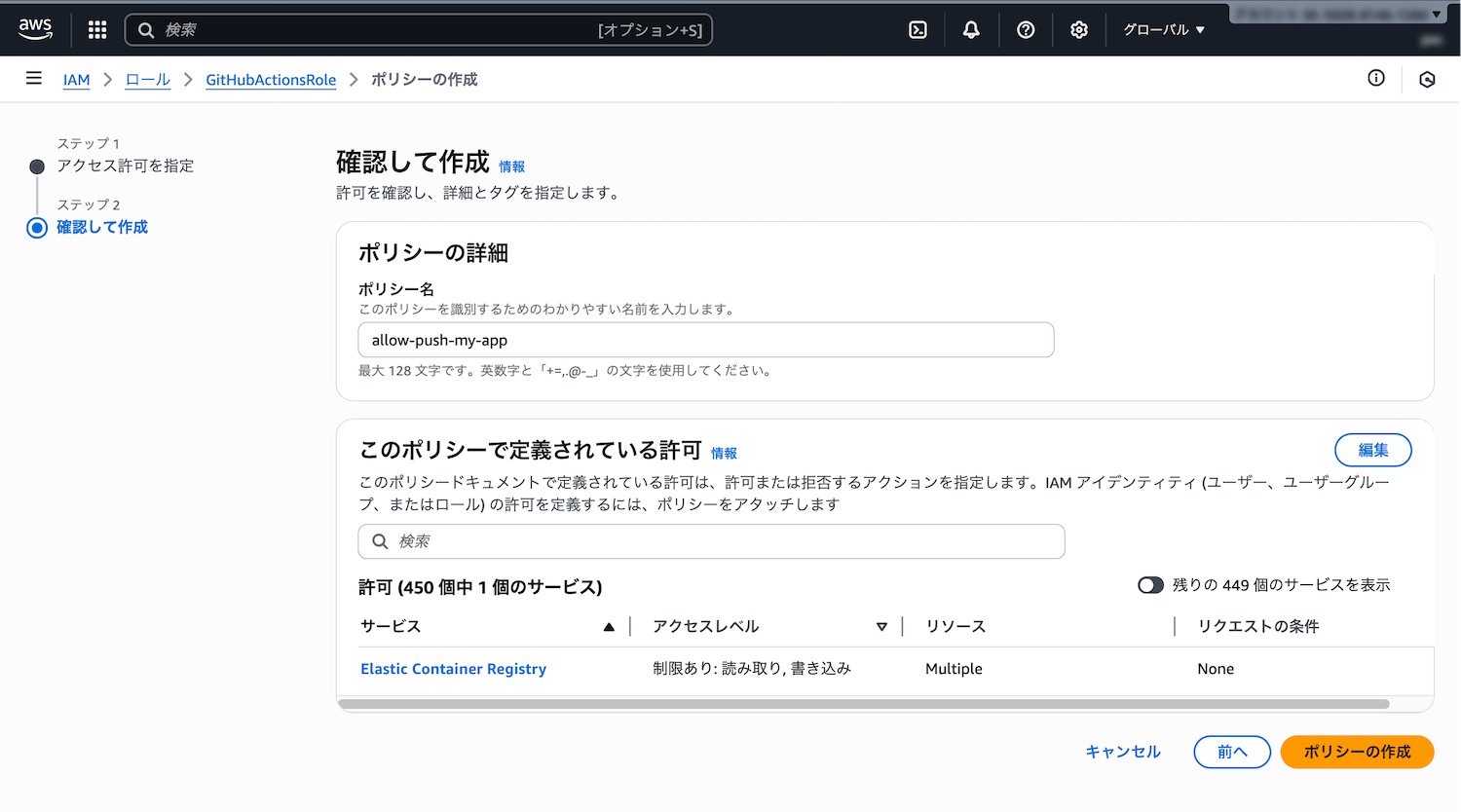Screen dimensions: 1461x812
Task: Open the notifications bell
Action: (971, 30)
